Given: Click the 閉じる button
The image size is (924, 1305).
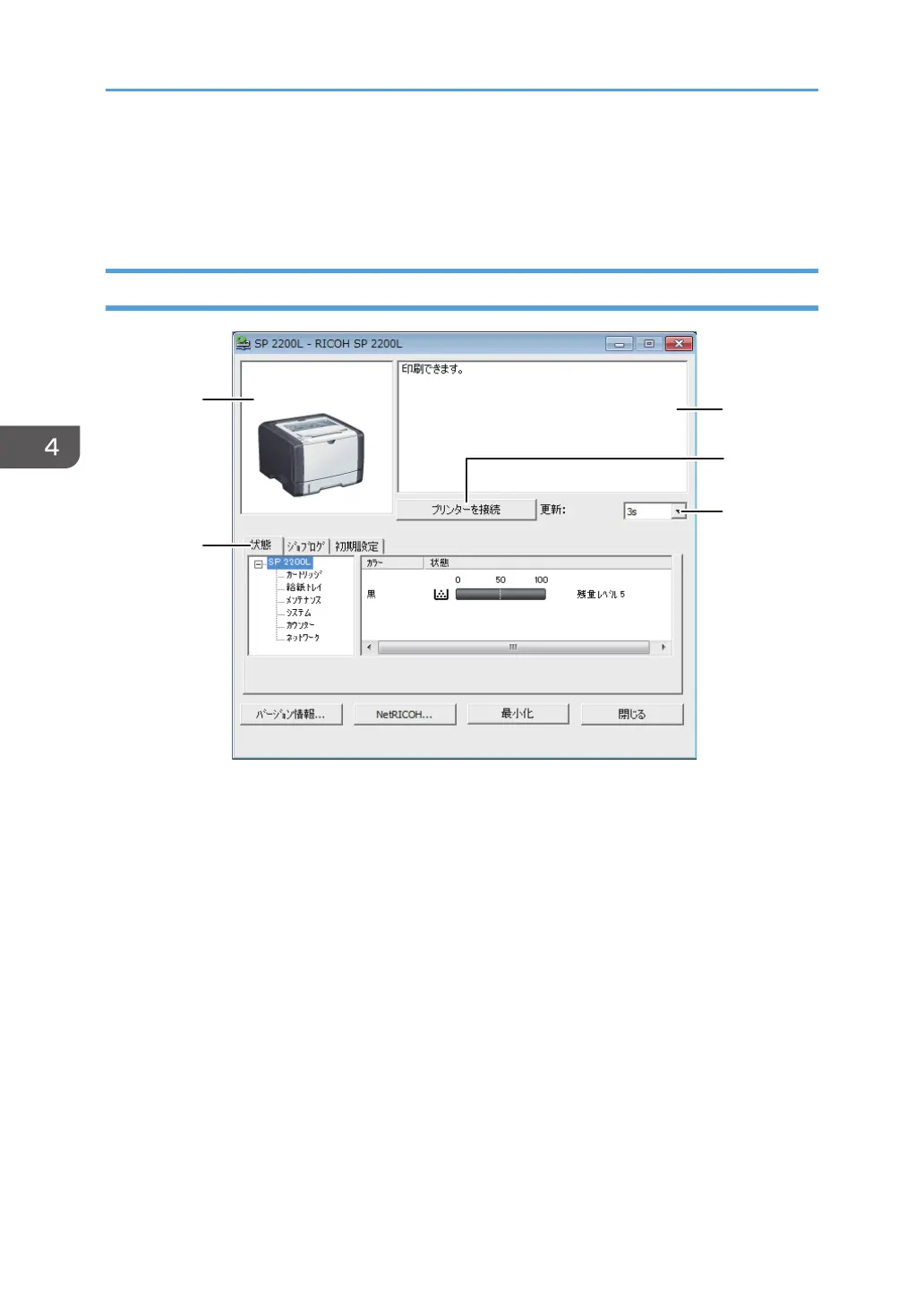Looking at the screenshot, I should point(631,715).
